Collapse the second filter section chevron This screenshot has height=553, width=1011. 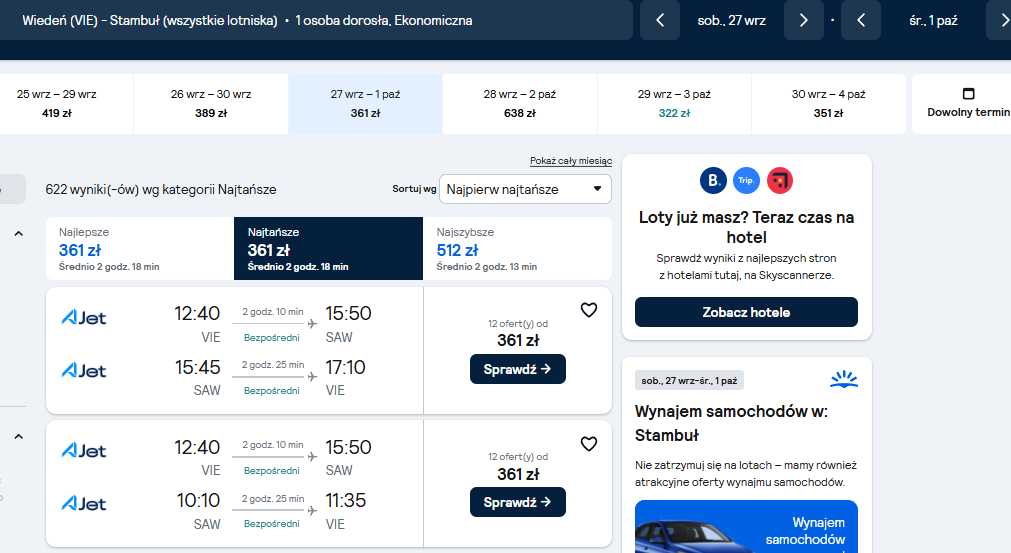[19, 437]
